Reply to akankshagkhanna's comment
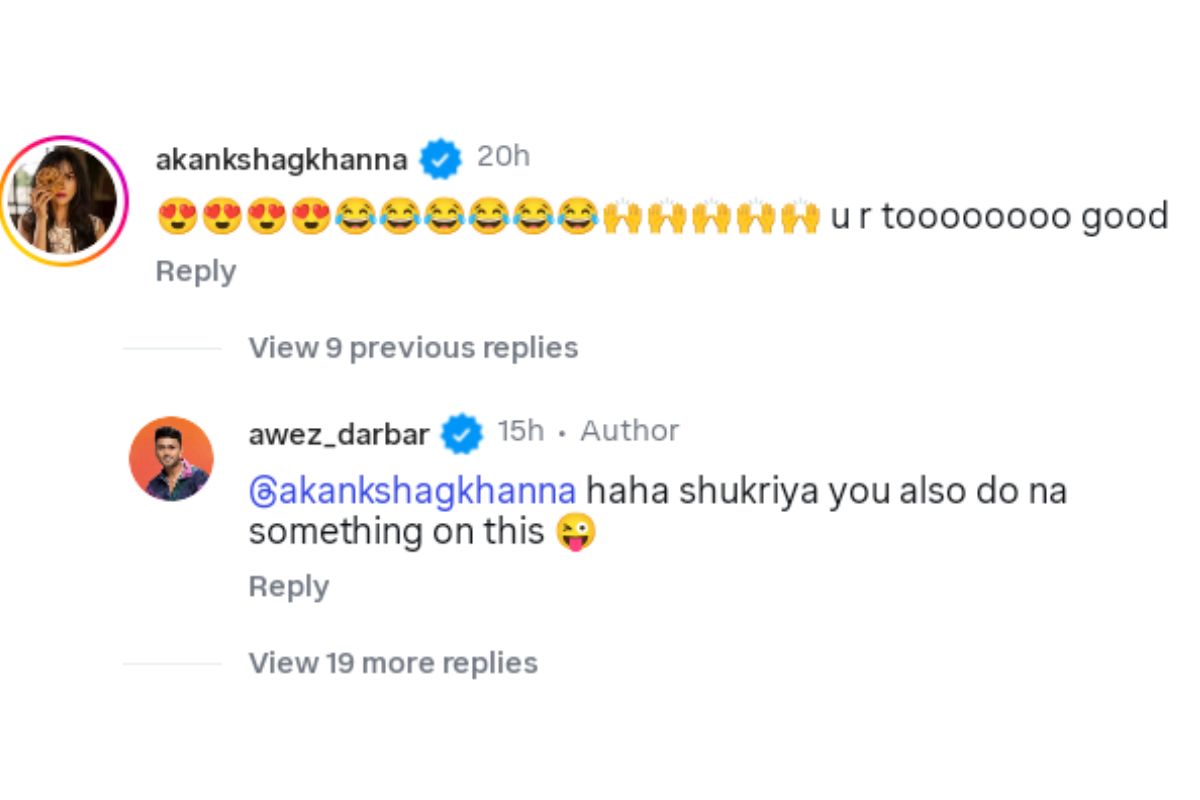This screenshot has width=1200, height=800. point(196,271)
